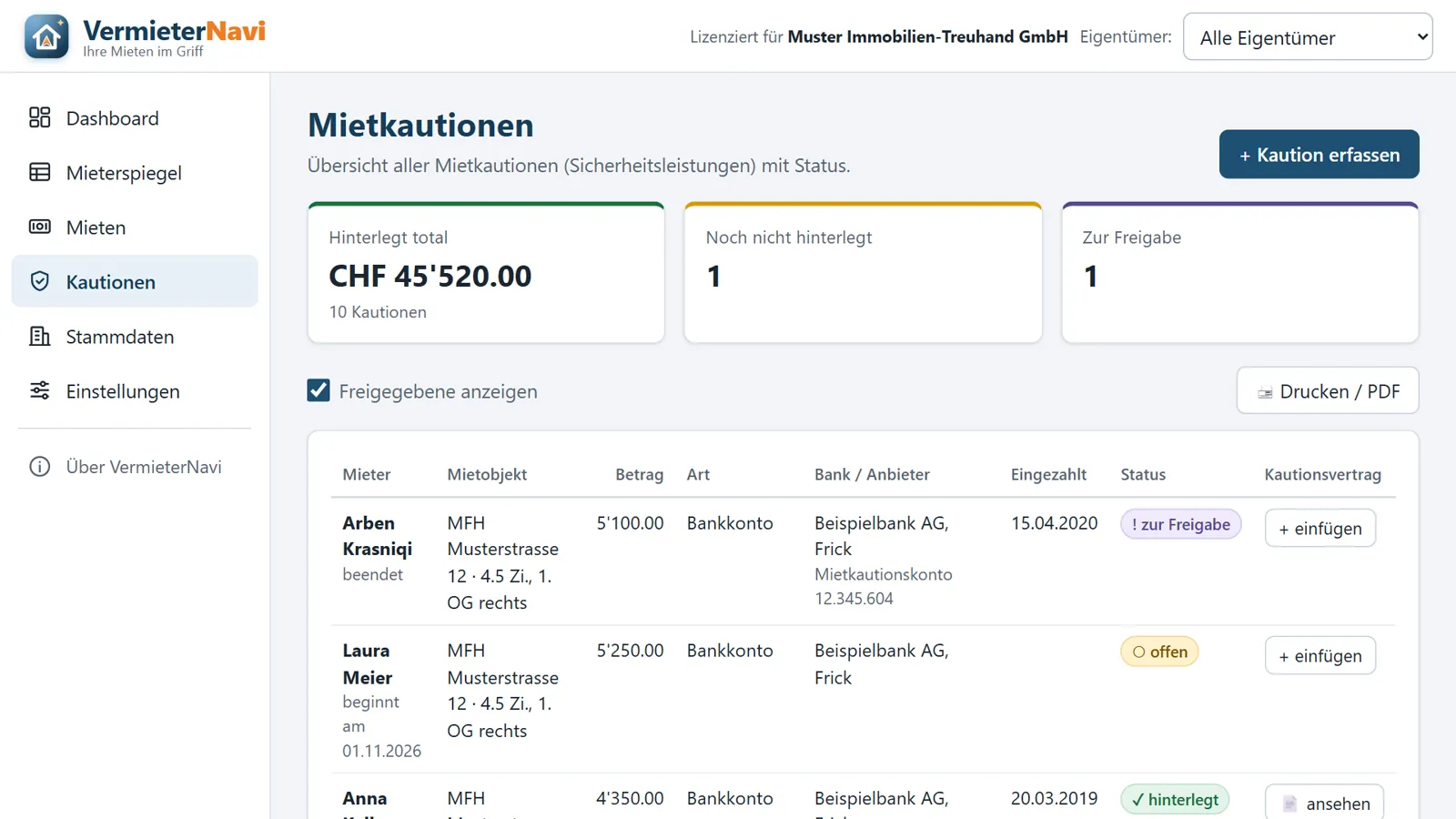Click the VermieterNavi house logo

(x=46, y=36)
